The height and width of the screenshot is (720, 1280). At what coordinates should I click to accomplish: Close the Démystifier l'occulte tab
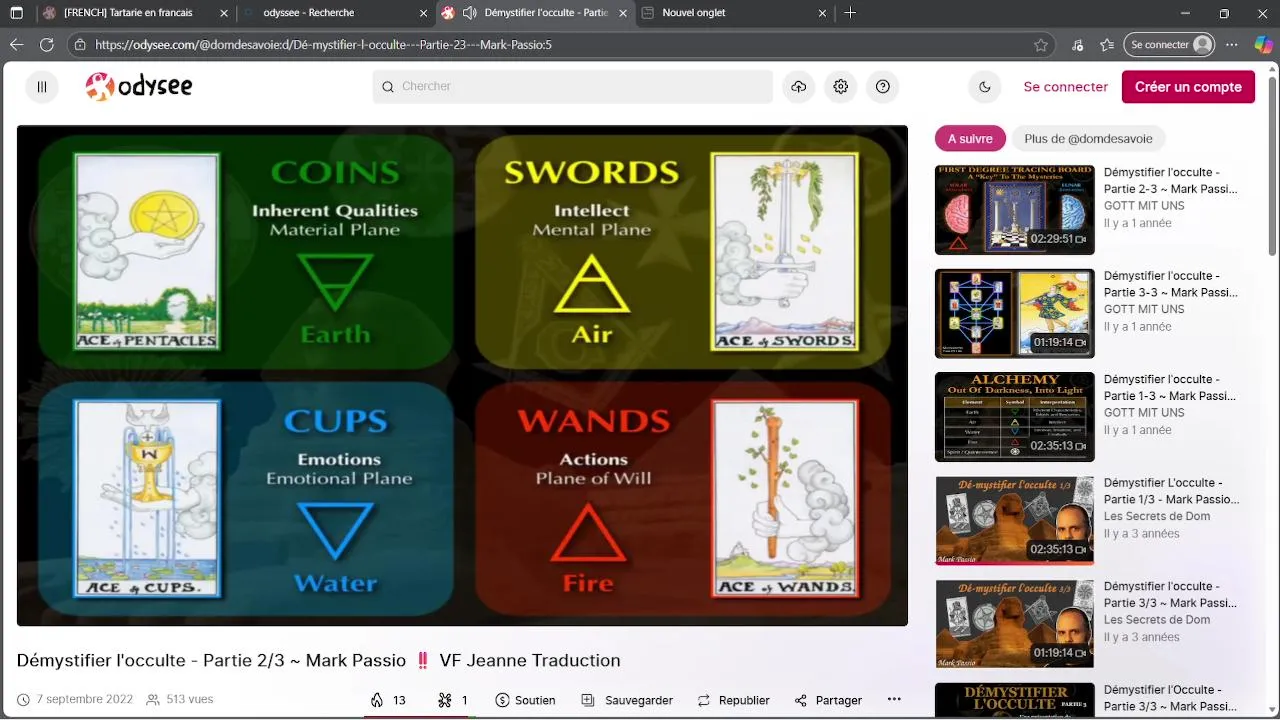[x=623, y=13]
